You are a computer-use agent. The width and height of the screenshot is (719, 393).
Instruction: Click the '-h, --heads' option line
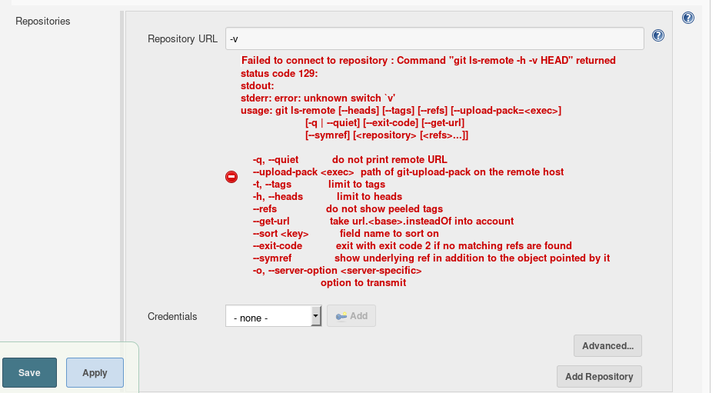327,197
